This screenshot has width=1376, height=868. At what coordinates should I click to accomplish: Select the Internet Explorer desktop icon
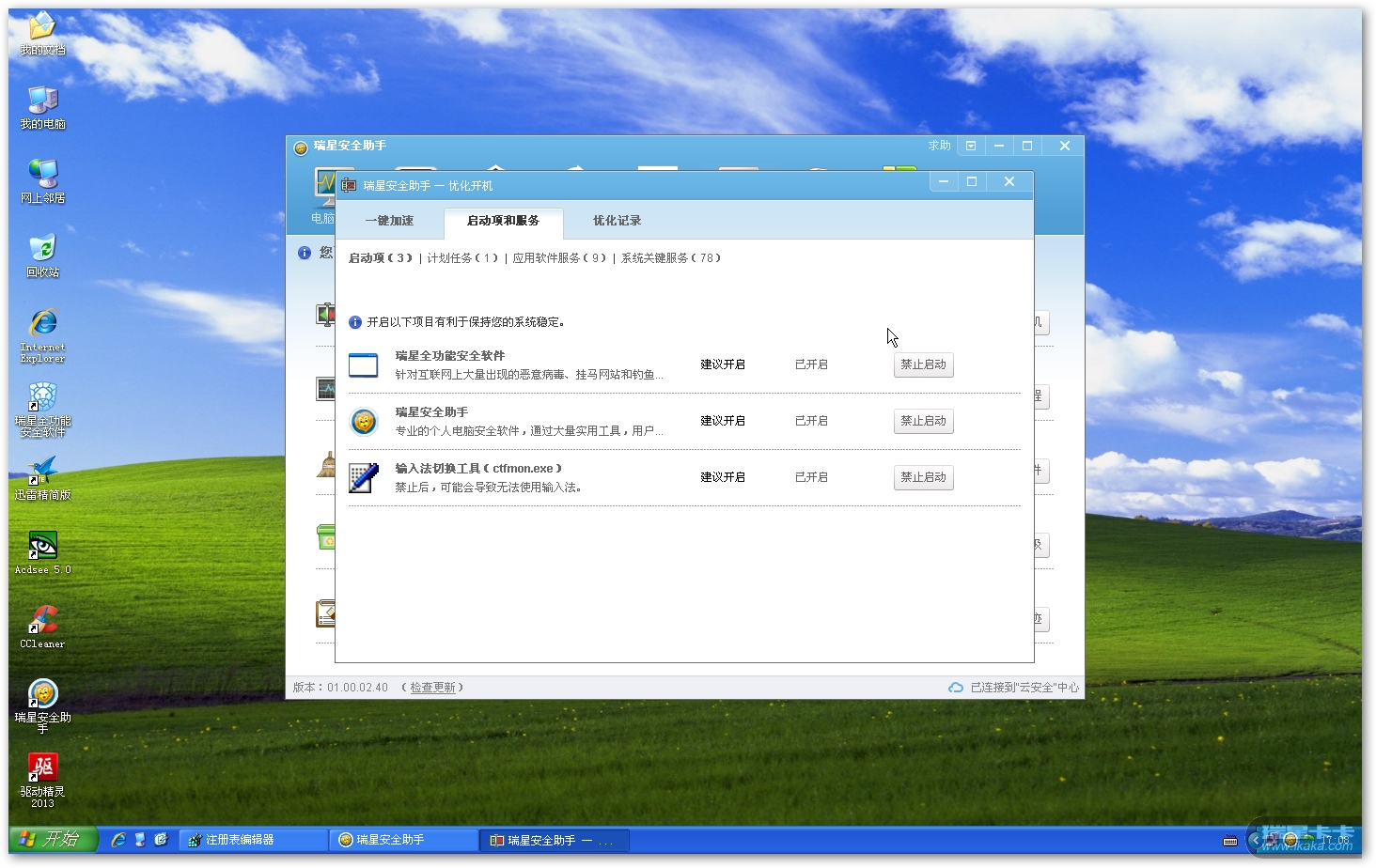42,335
